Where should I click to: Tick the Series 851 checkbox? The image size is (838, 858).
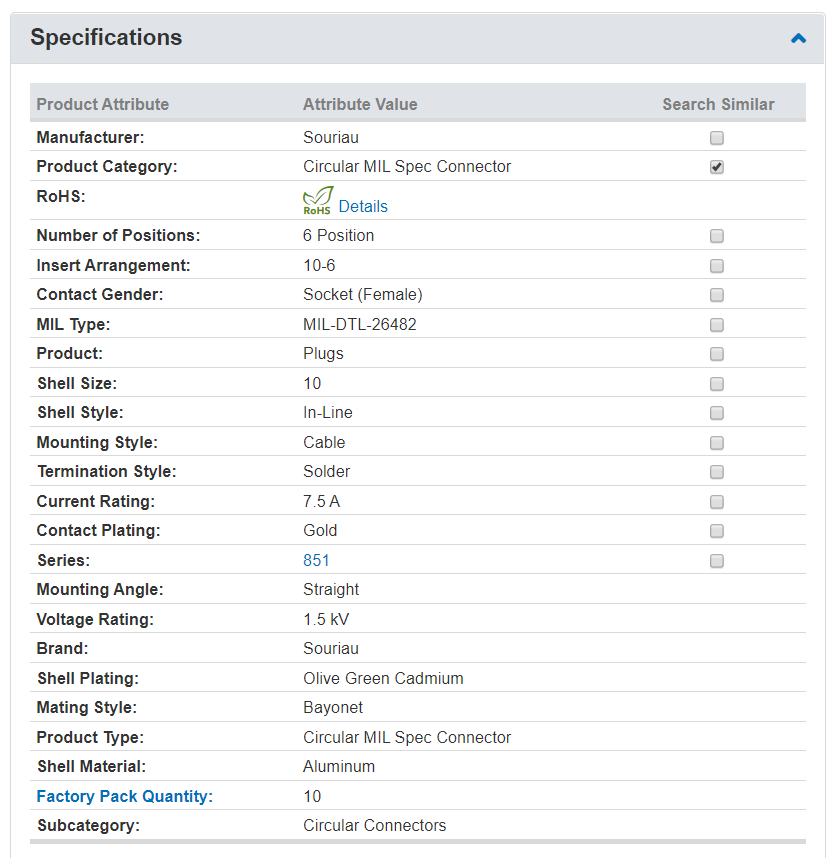(x=716, y=561)
